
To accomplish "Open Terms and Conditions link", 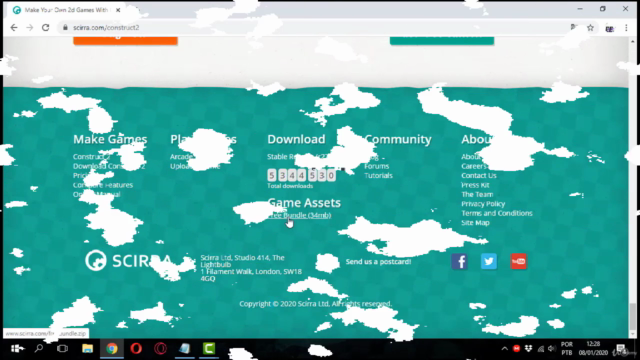I will pos(497,213).
